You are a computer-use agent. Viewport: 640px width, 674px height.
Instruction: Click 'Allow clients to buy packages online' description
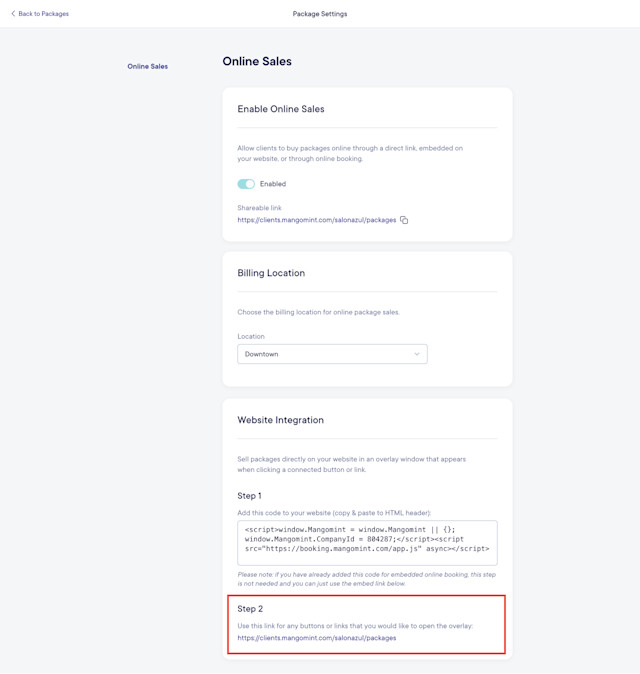tap(350, 153)
